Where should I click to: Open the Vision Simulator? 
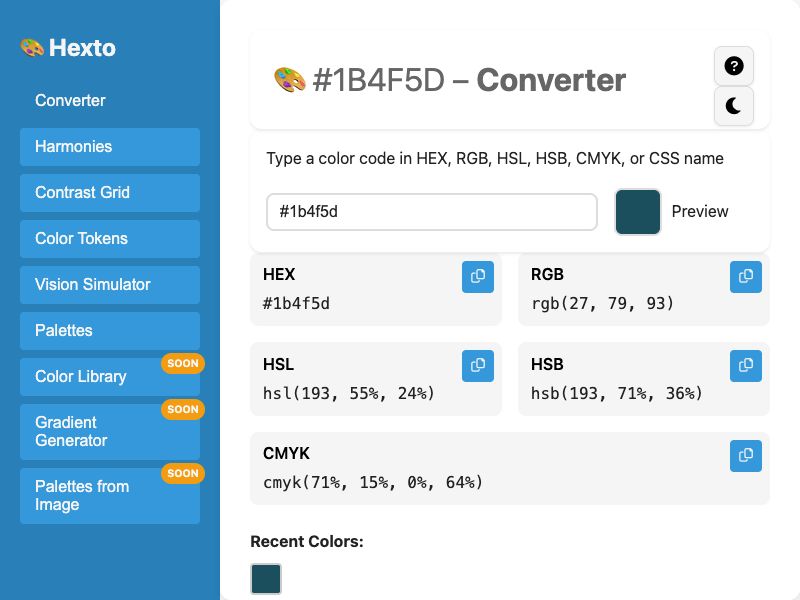pyautogui.click(x=109, y=284)
